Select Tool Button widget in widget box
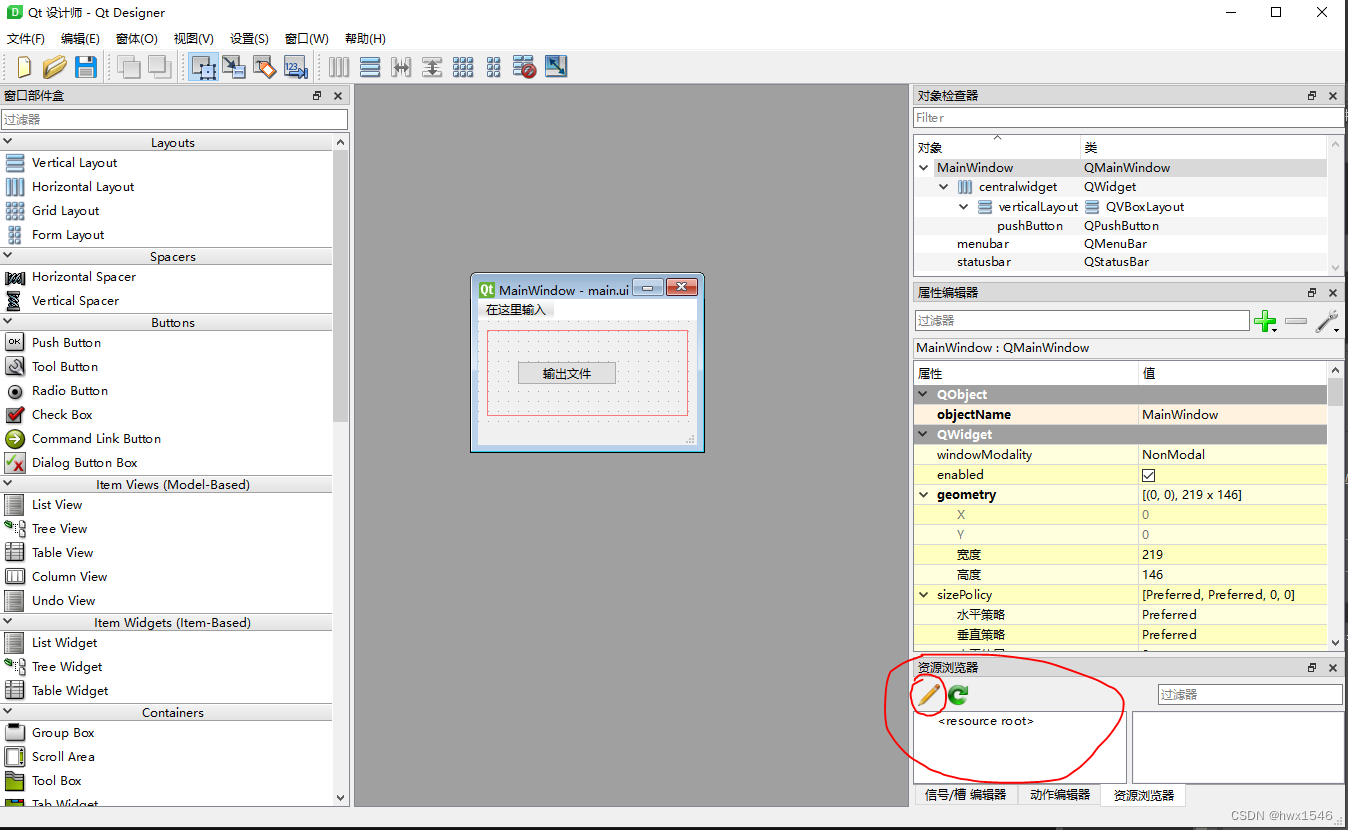 pyautogui.click(x=65, y=367)
